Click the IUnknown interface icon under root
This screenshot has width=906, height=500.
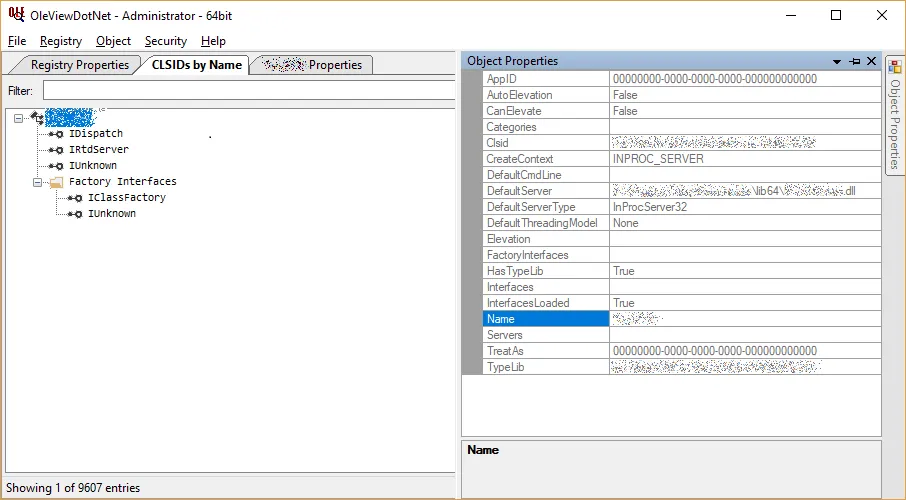[x=56, y=166]
